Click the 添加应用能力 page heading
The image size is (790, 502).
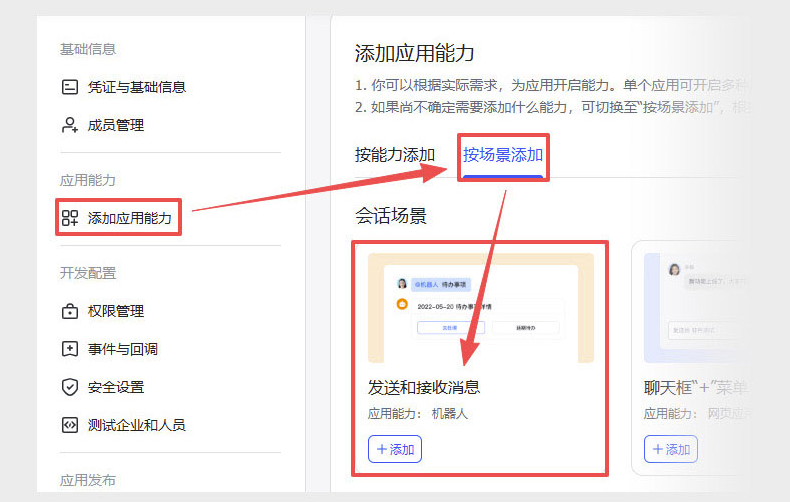pyautogui.click(x=414, y=53)
